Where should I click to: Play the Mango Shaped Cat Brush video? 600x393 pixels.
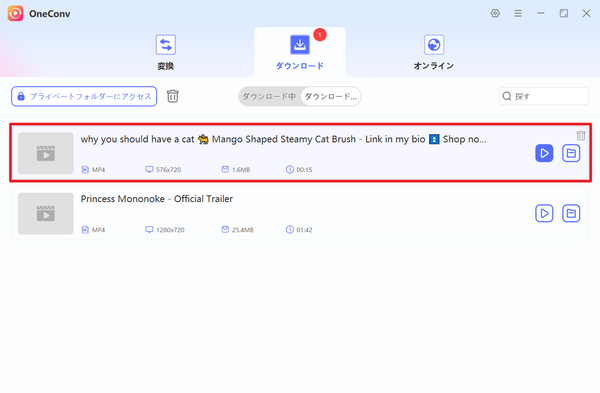click(544, 153)
